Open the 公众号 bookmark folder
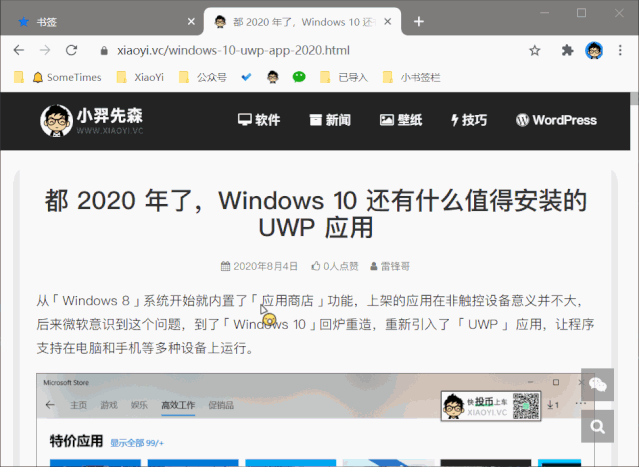 203,77
